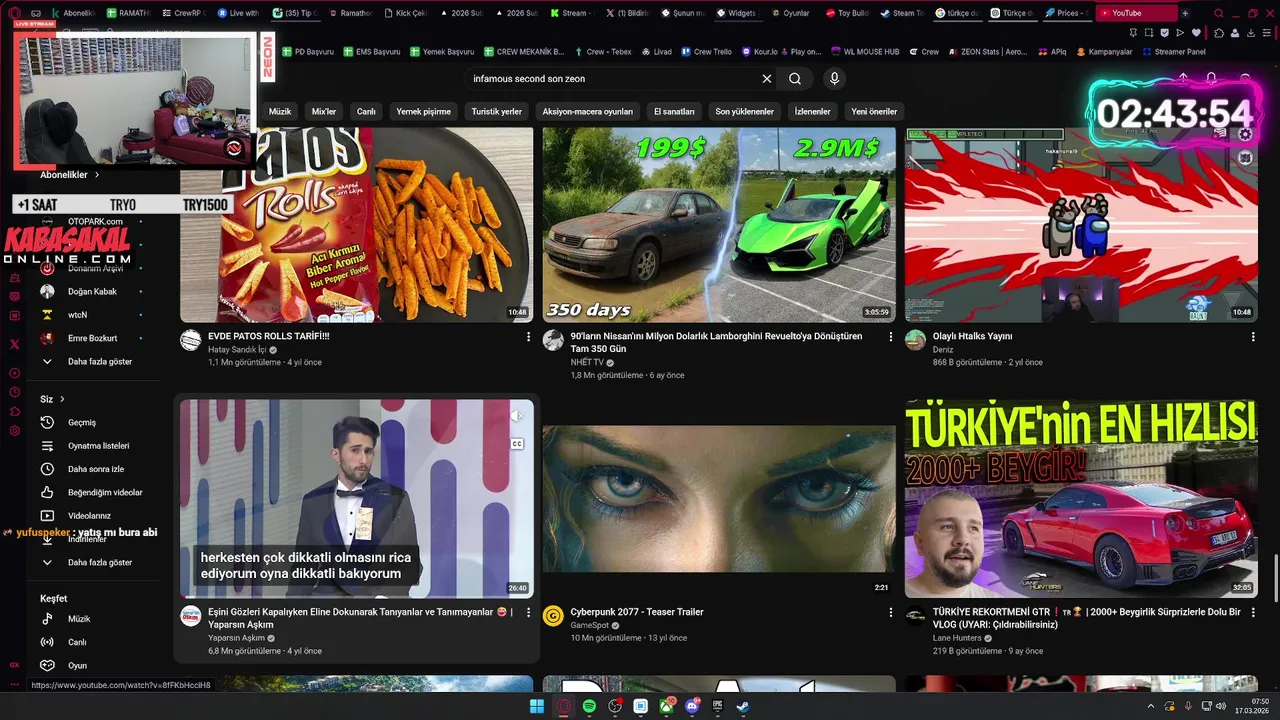Select the Canlı filter chip

click(x=366, y=111)
